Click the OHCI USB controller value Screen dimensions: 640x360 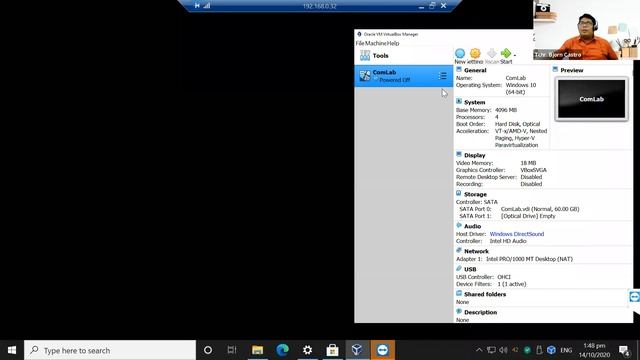pos(504,277)
